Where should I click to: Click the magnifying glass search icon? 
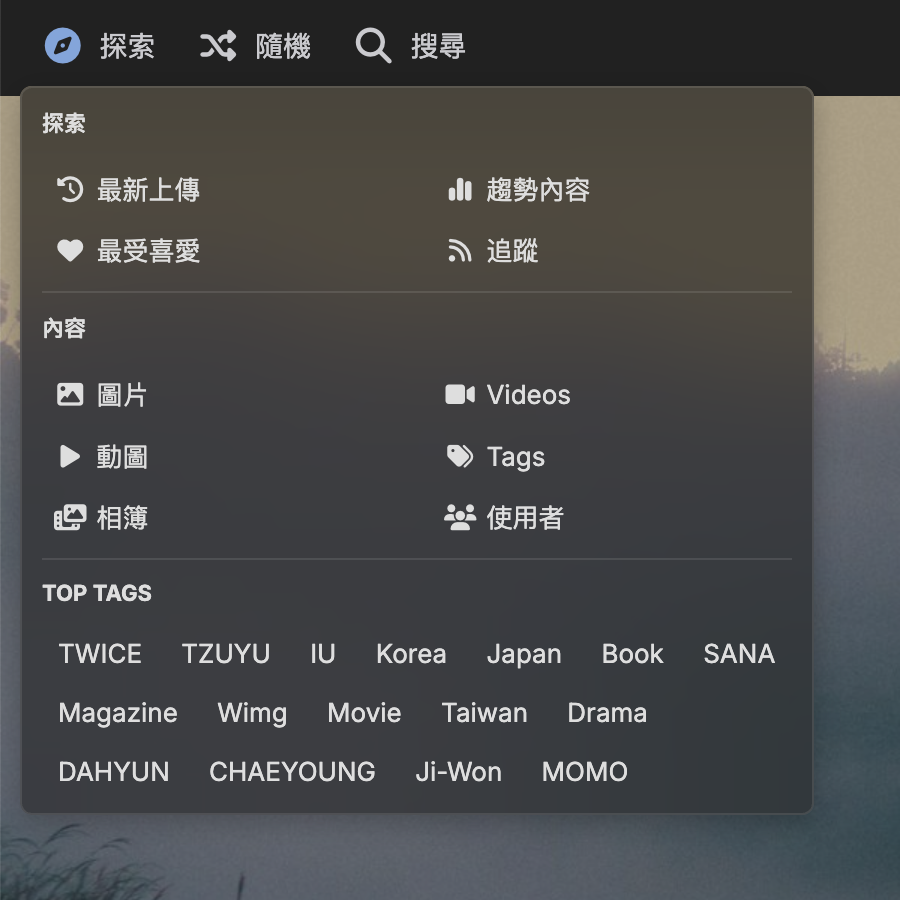pos(373,46)
